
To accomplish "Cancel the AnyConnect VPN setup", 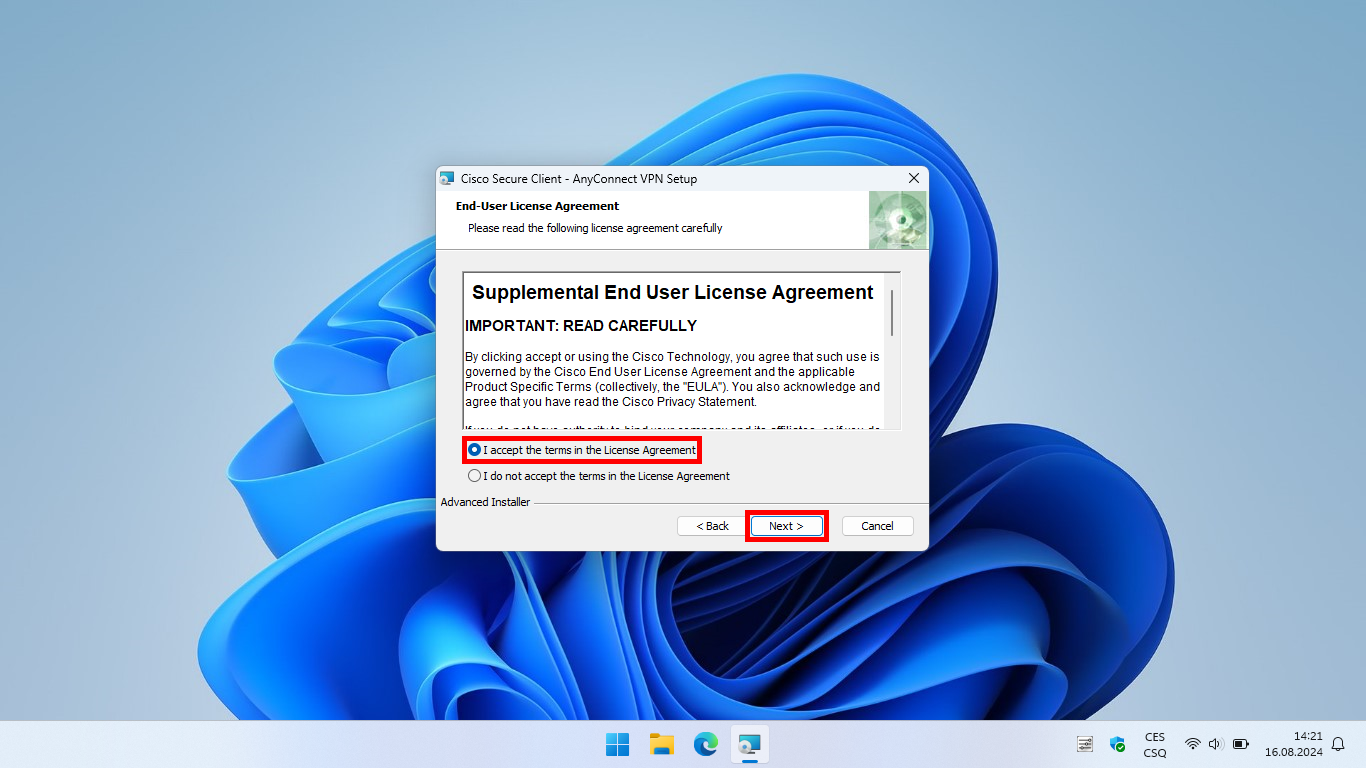I will [877, 526].
